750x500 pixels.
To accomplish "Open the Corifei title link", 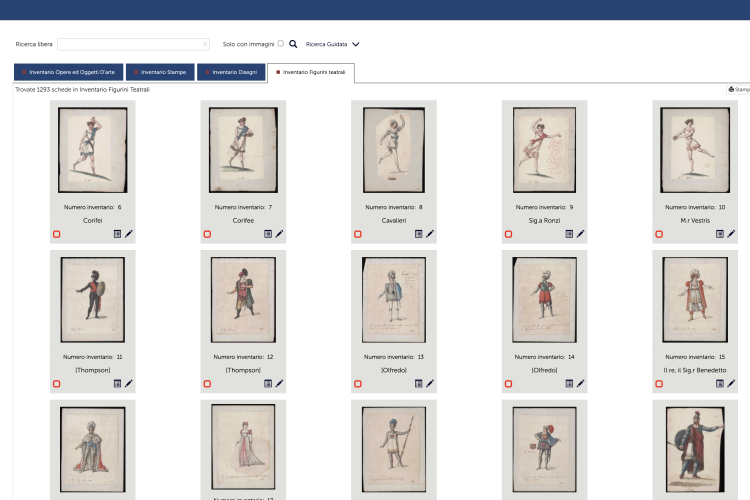I will point(93,221).
